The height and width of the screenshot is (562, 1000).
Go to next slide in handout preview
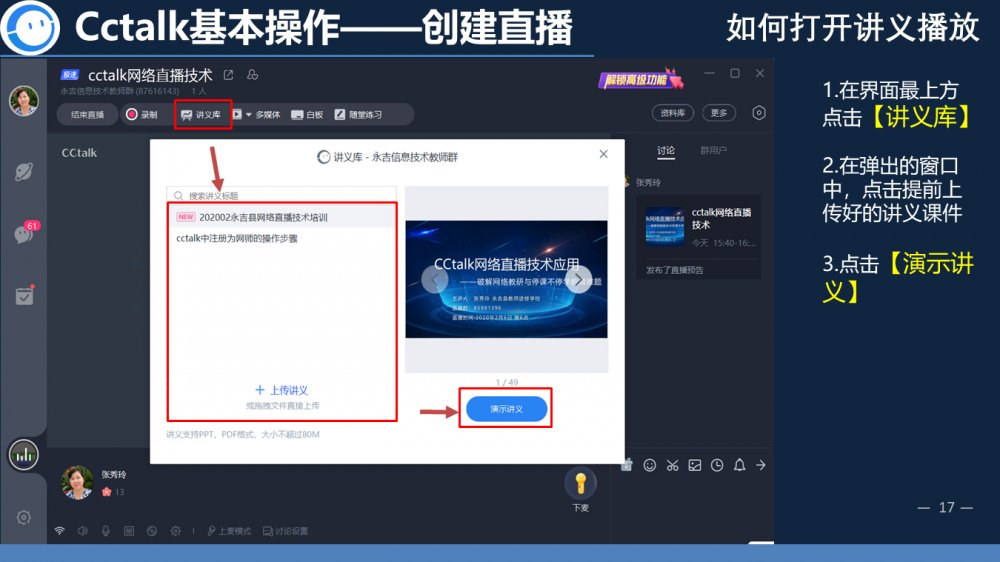579,279
